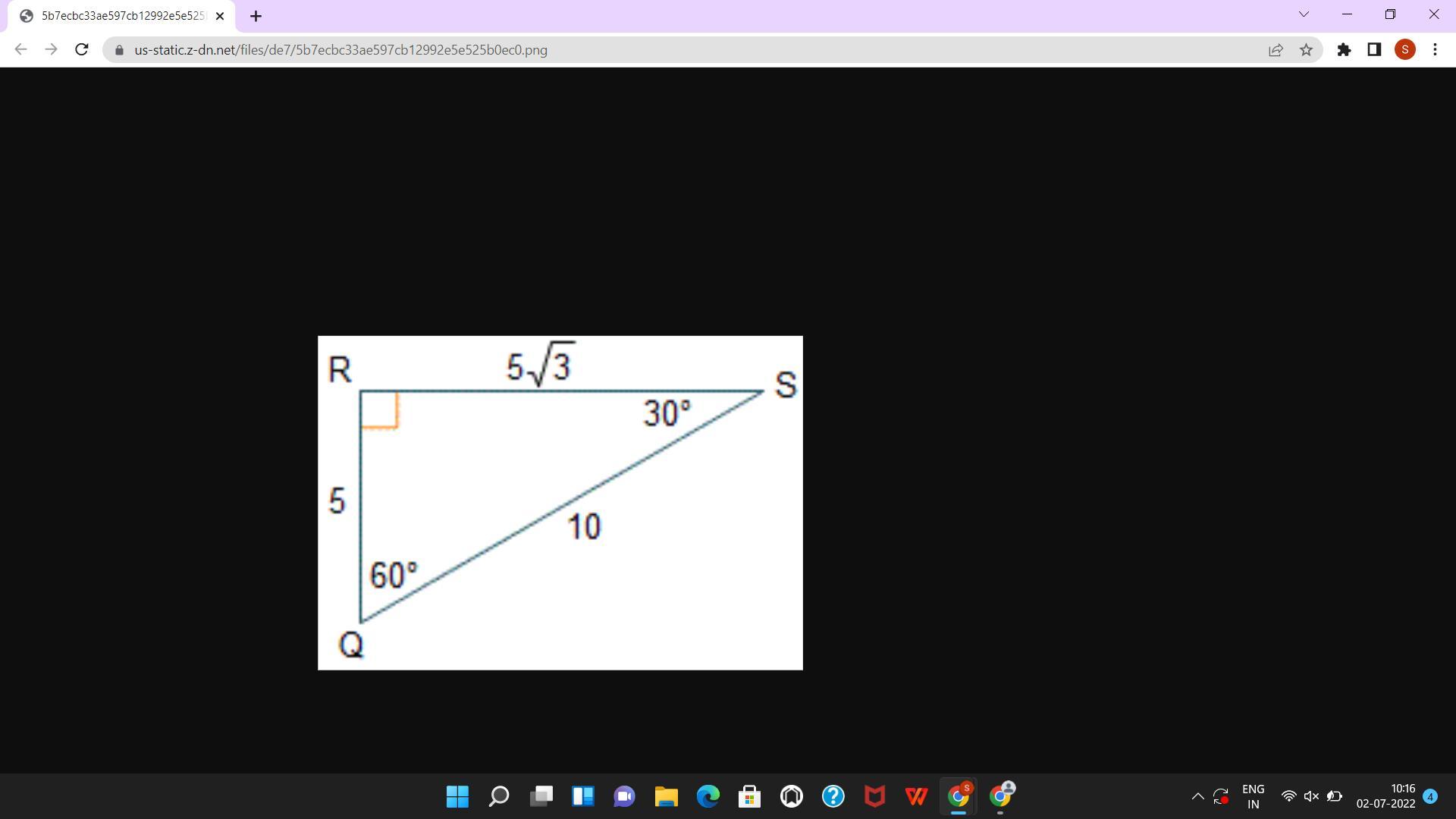Toggle the volume mute speaker icon

coord(1311,796)
